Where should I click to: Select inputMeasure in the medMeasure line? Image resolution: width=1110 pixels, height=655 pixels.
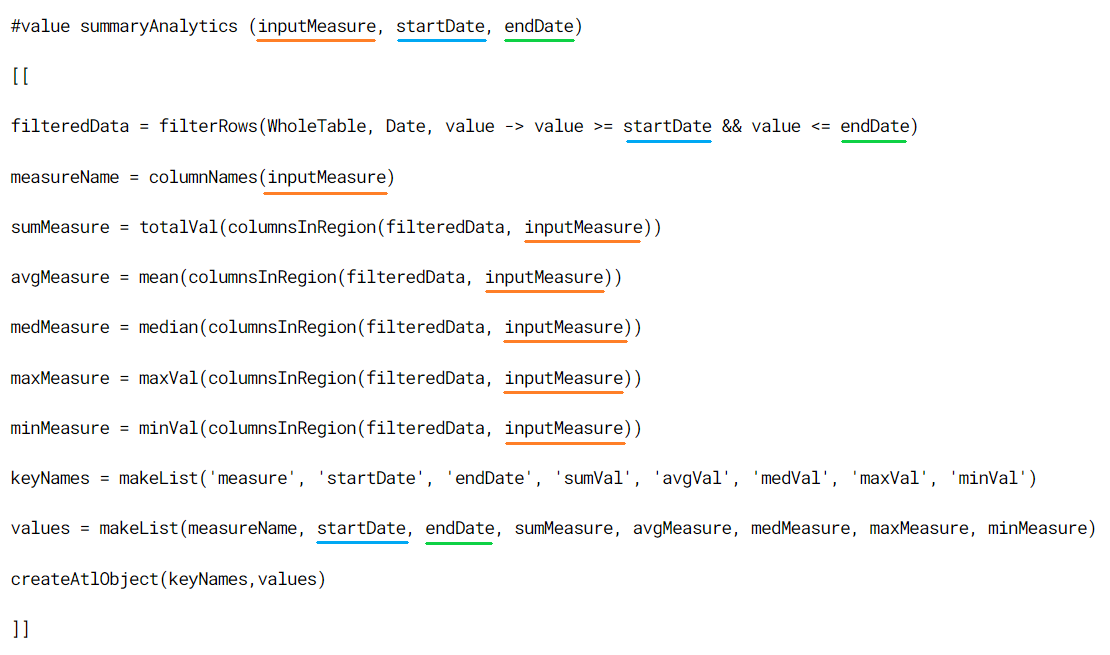tap(565, 327)
